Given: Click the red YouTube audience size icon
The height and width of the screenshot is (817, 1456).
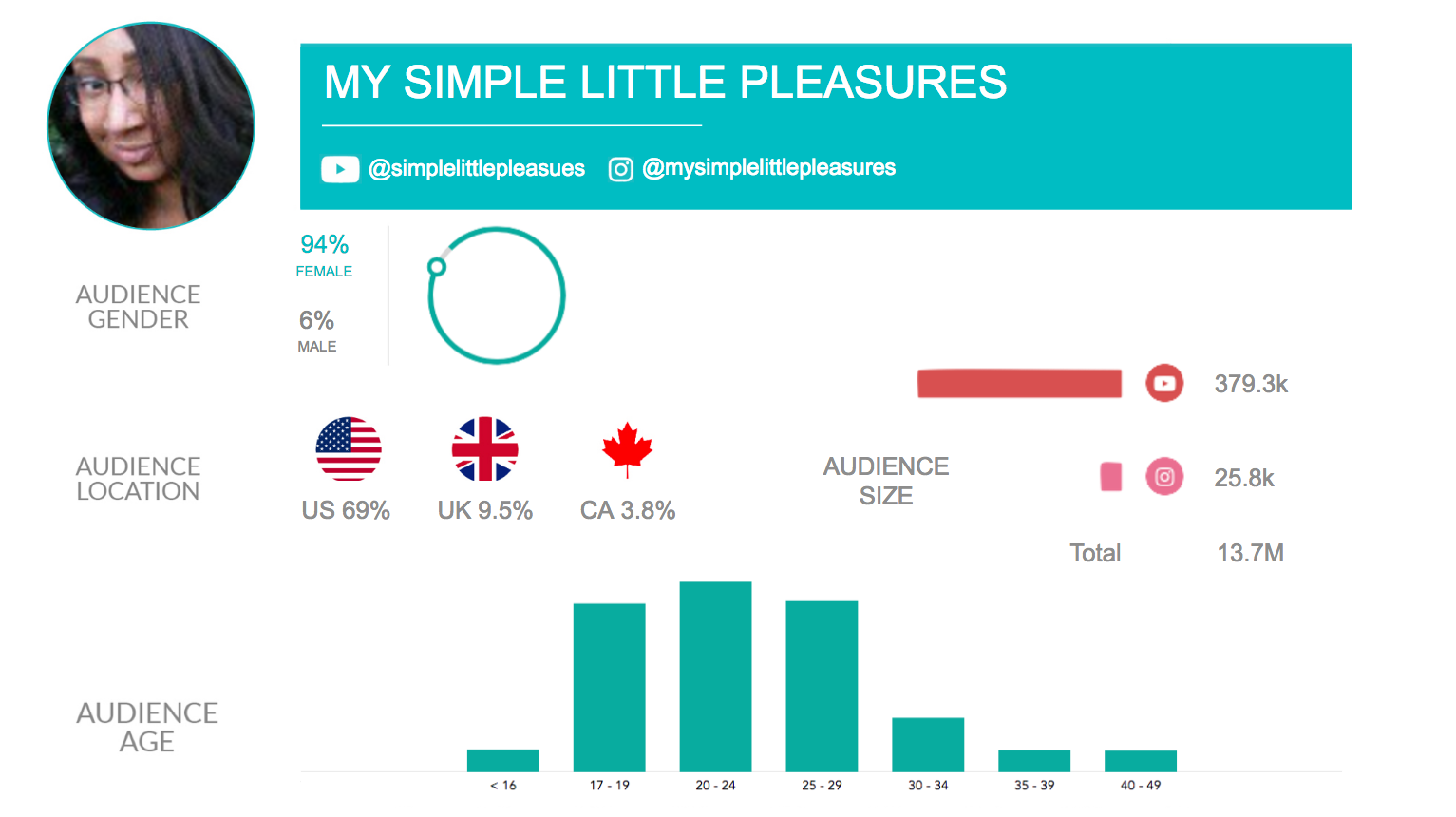Looking at the screenshot, I should coord(1164,384).
